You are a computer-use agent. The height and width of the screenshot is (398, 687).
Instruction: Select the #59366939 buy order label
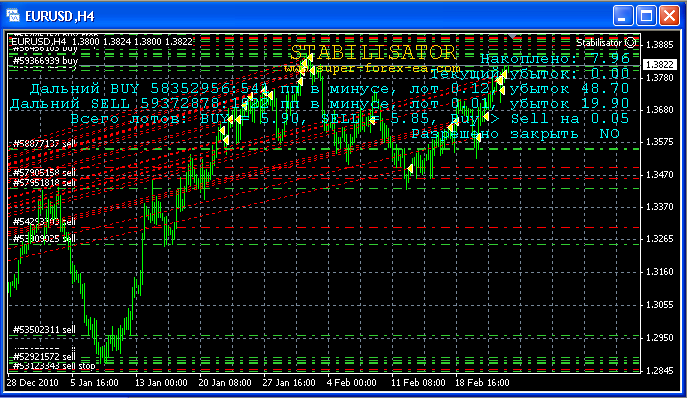[45, 61]
